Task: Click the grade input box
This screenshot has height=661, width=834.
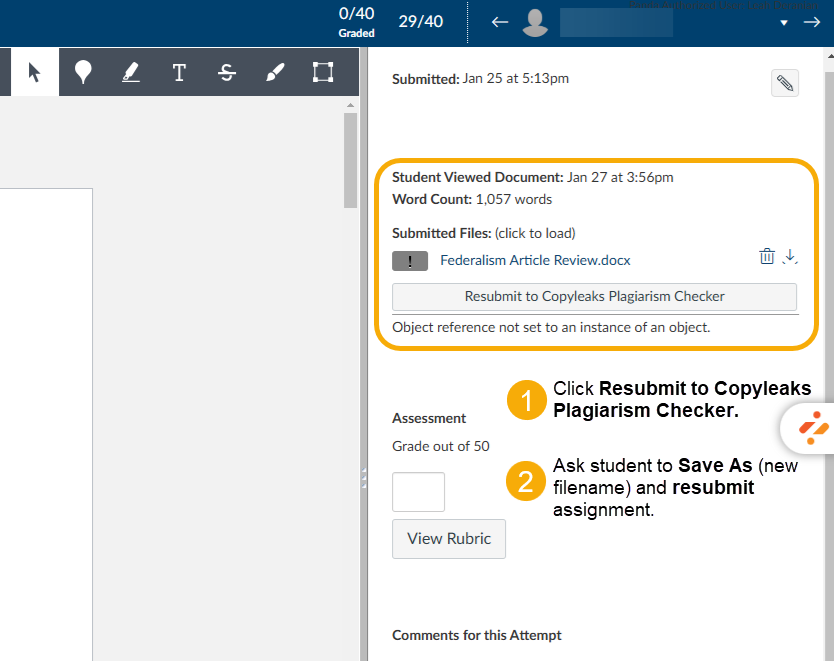Action: pos(418,492)
